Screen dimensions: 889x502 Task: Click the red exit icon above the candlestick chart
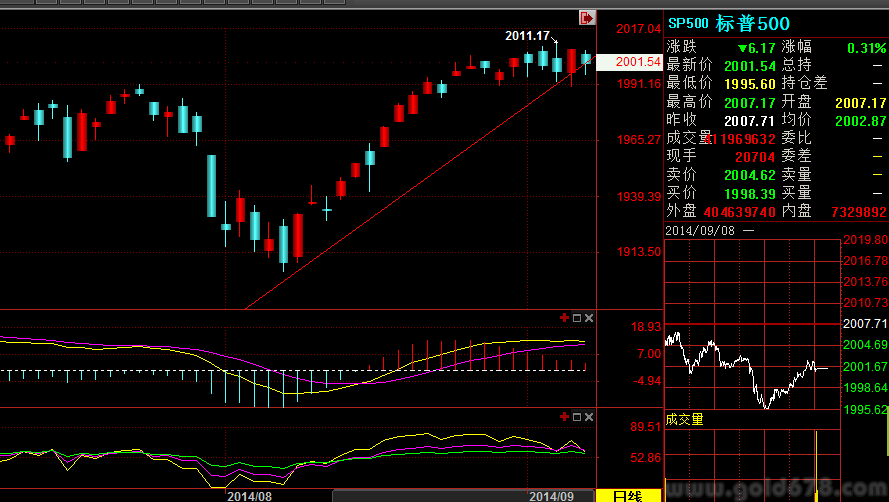(587, 18)
